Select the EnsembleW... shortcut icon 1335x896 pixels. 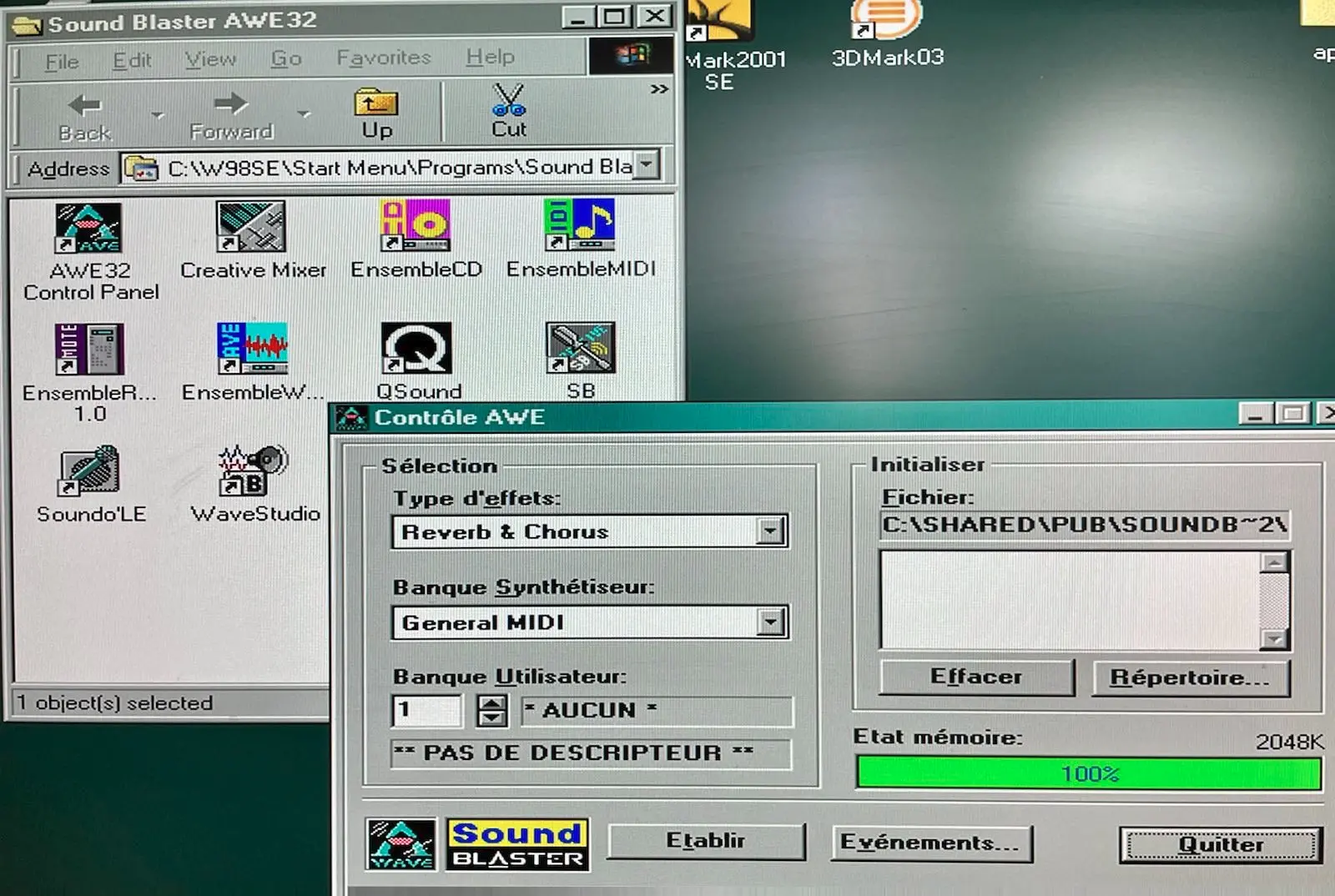[x=252, y=349]
